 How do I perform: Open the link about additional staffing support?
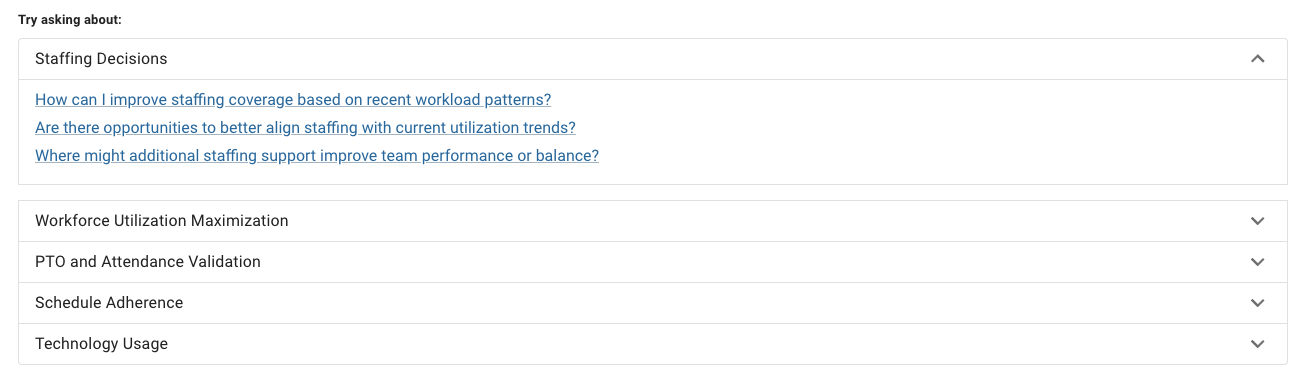coord(317,156)
